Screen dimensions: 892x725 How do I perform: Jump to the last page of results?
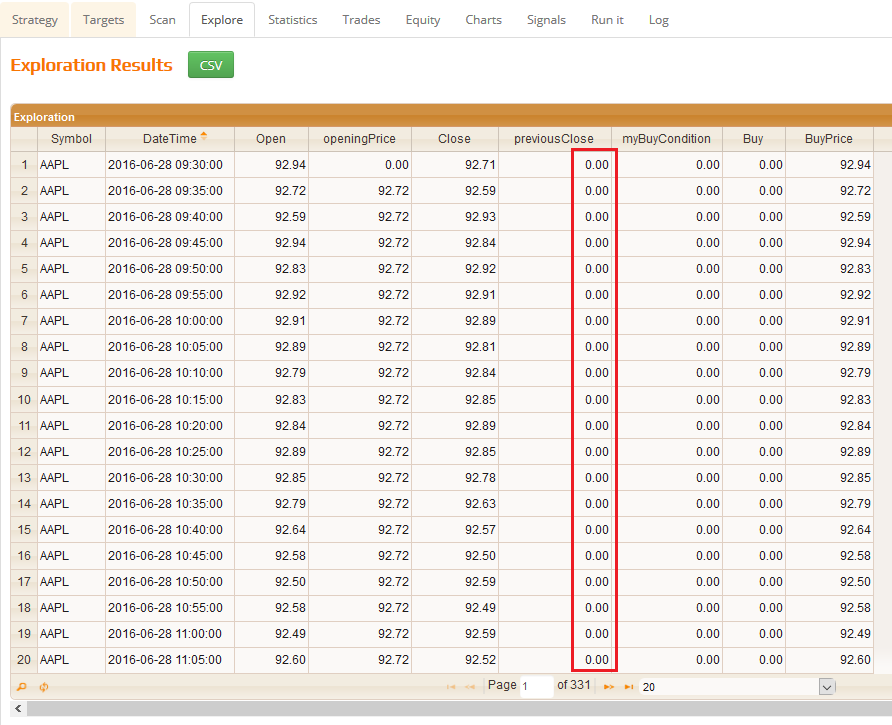coord(628,687)
